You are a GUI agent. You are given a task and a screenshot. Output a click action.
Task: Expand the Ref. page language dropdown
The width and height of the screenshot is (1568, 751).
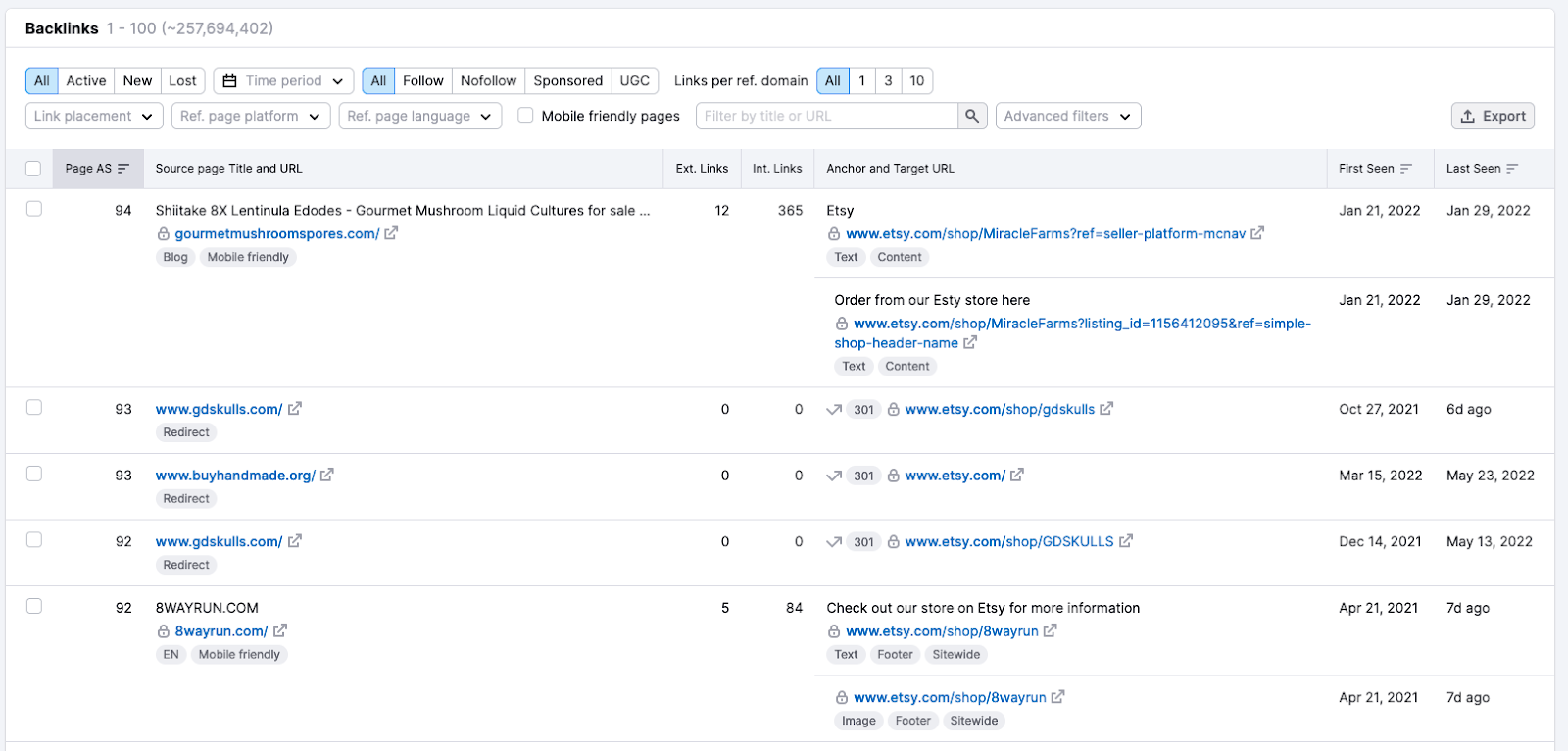[x=420, y=116]
